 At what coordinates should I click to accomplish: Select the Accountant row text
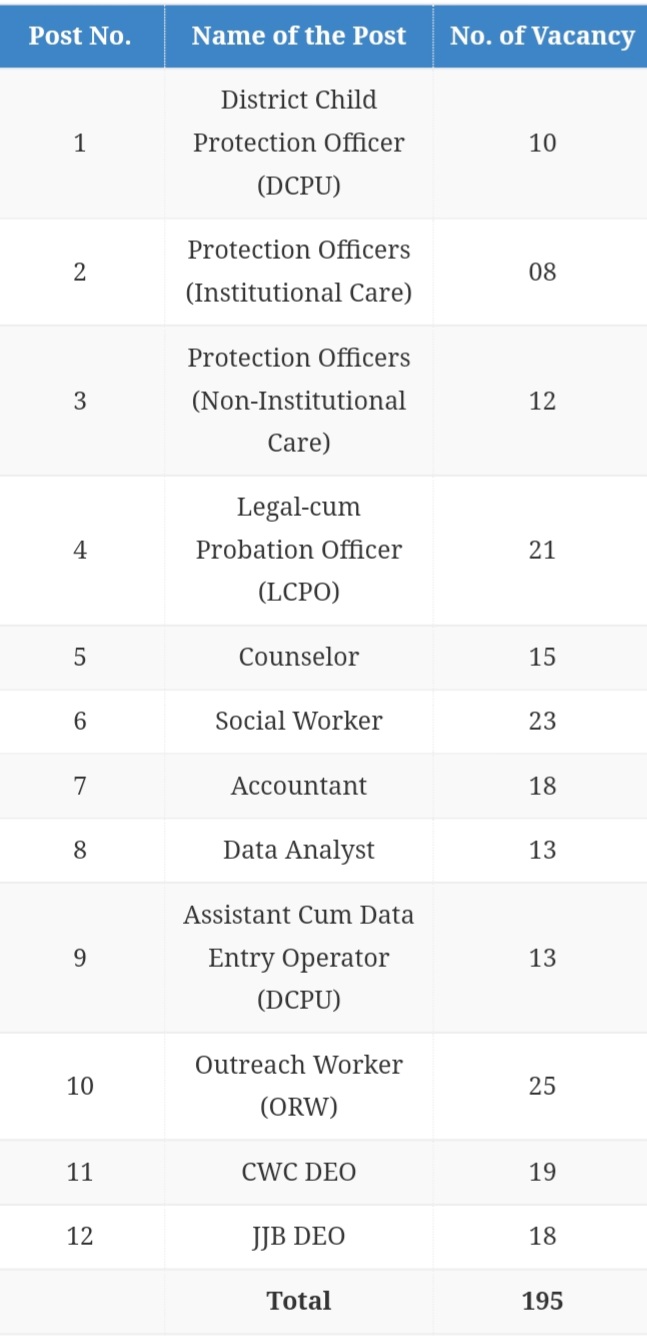click(298, 786)
